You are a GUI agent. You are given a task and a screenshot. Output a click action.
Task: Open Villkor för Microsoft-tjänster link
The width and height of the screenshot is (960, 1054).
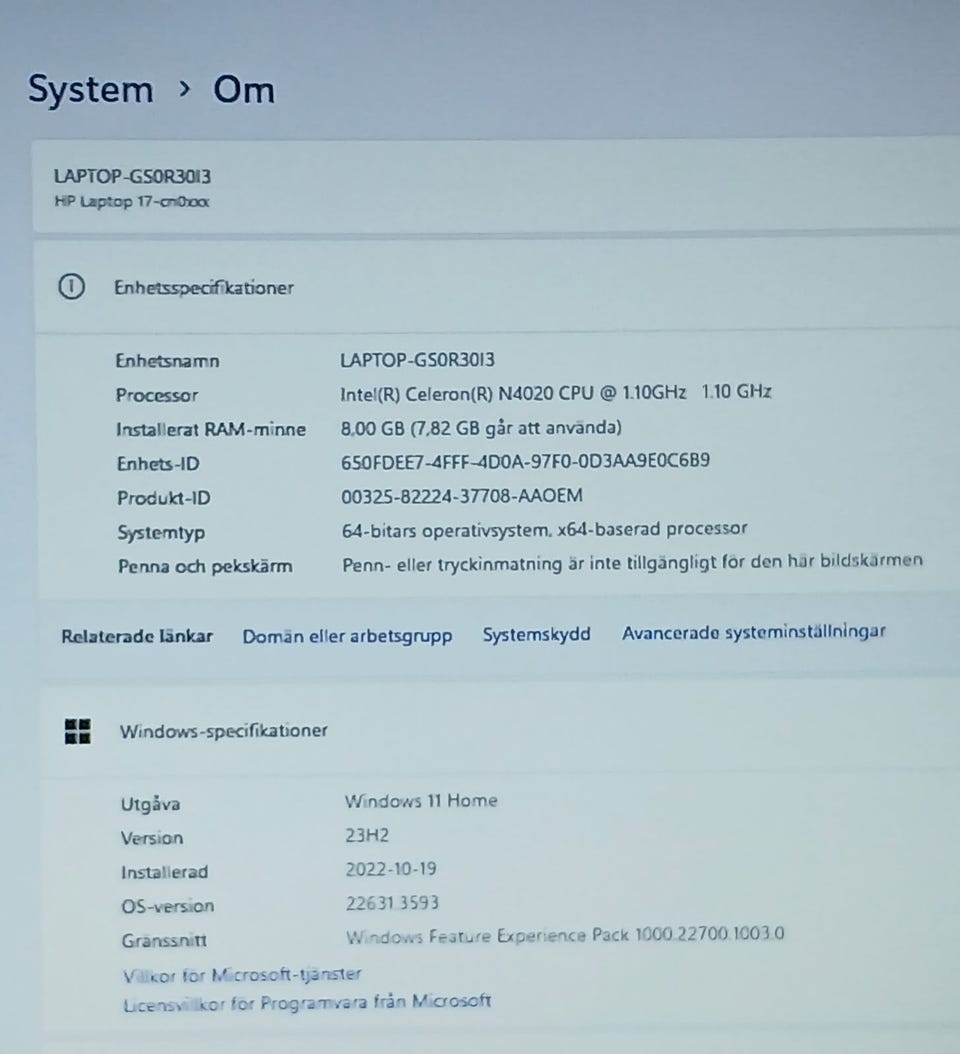pos(242,975)
